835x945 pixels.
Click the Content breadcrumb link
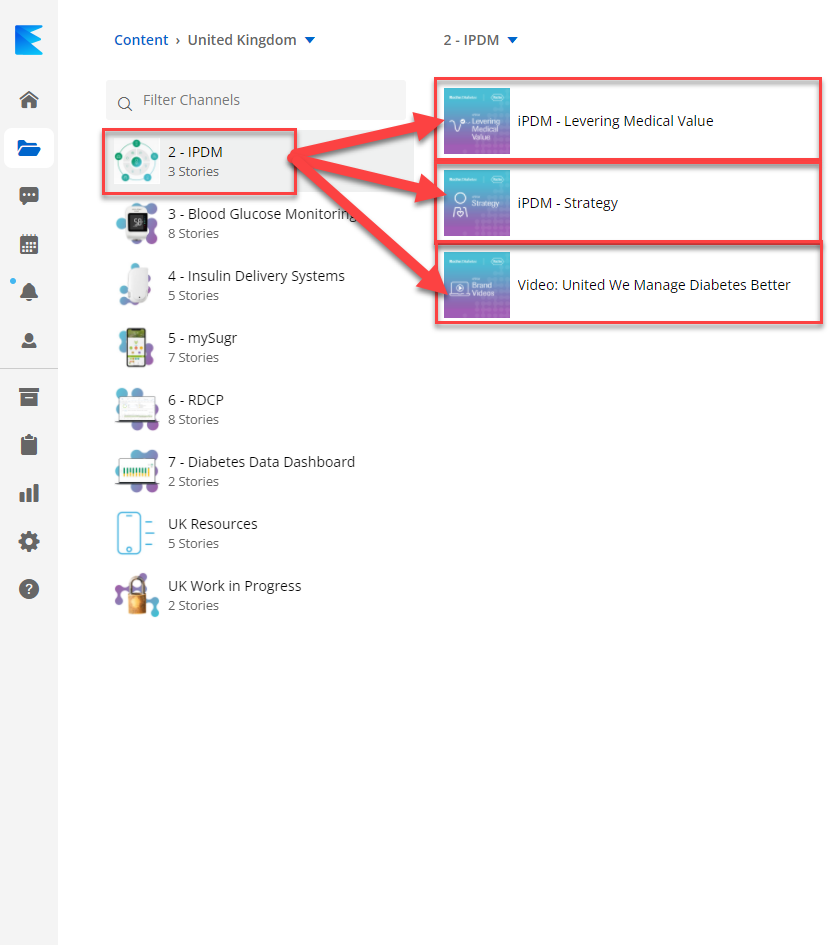point(141,40)
